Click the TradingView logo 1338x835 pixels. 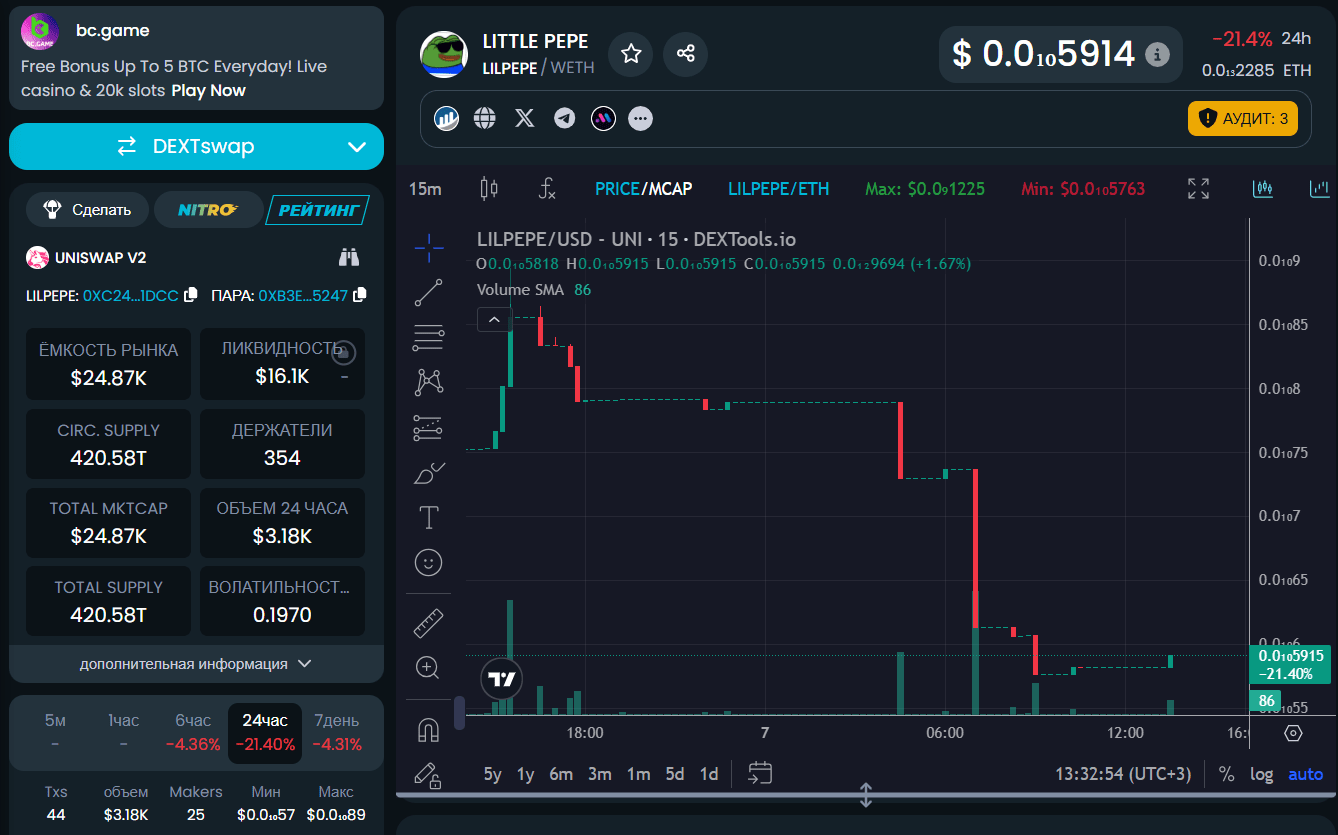tap(502, 679)
